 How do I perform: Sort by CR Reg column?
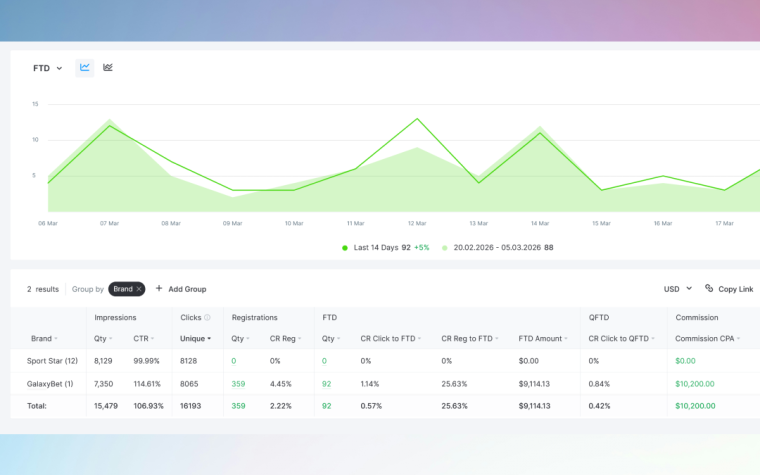pos(285,338)
